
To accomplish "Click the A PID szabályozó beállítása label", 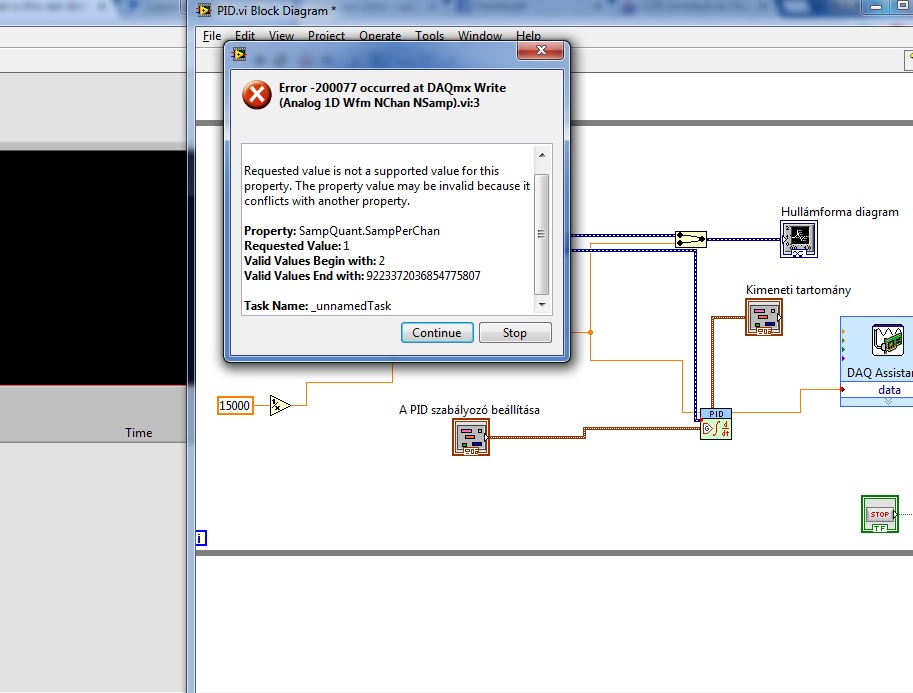I will coord(469,410).
